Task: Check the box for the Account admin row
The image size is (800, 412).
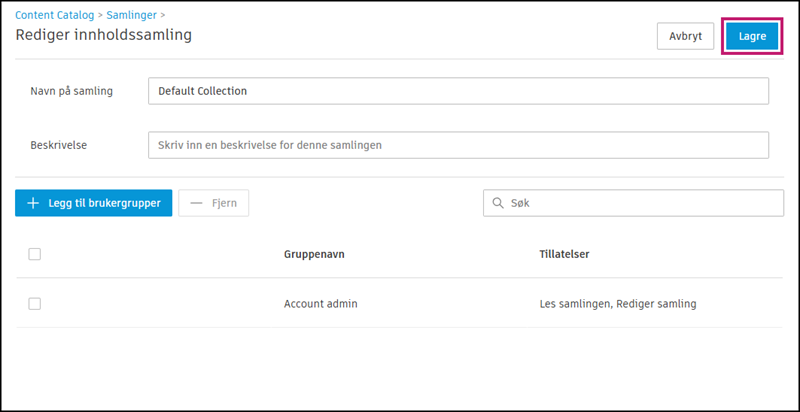Action: [x=35, y=303]
